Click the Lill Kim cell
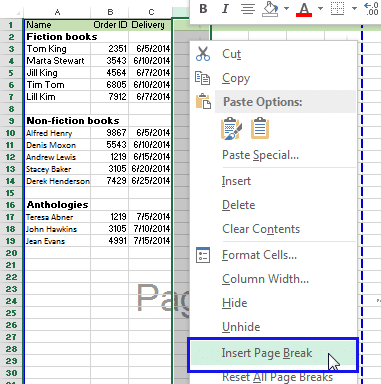 [58, 97]
